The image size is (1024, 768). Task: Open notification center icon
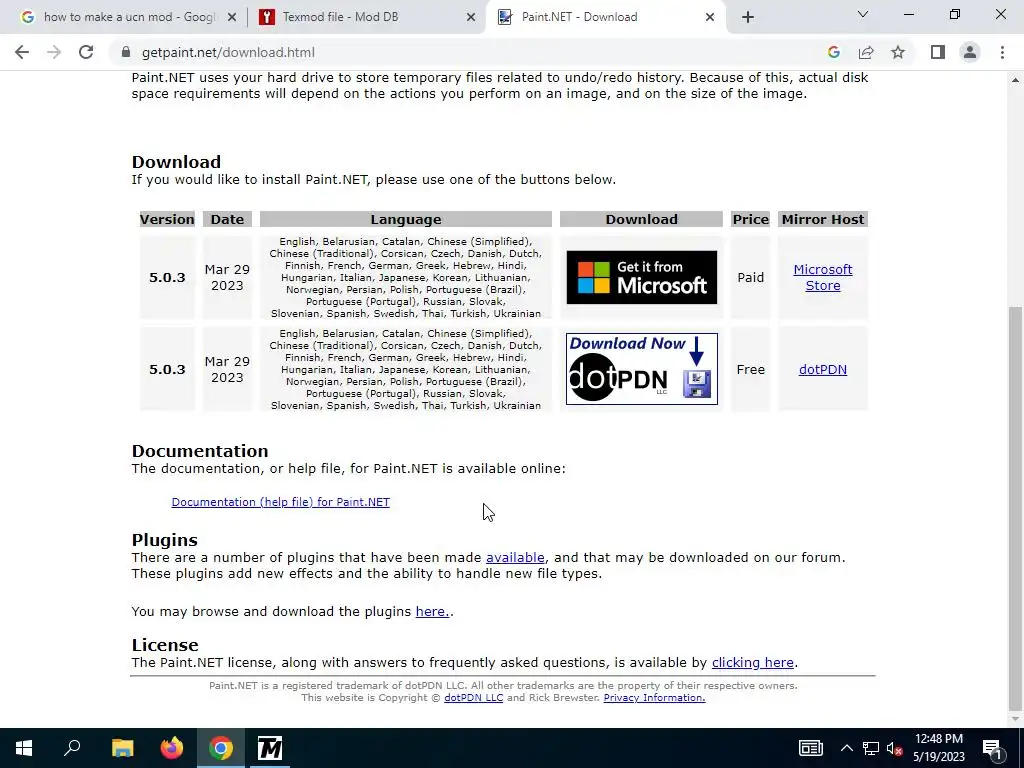click(992, 748)
